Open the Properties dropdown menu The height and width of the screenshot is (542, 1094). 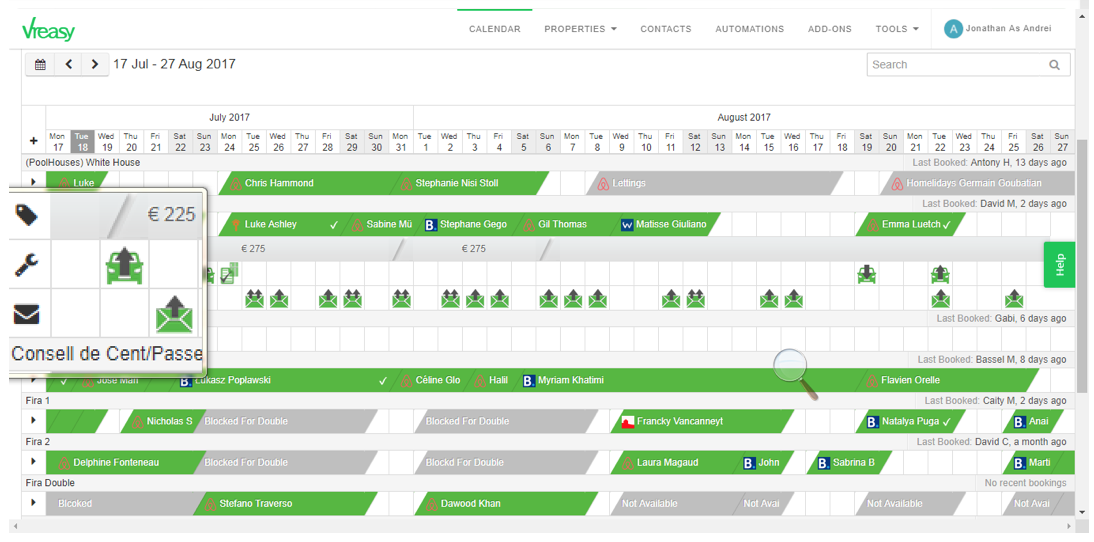(580, 29)
